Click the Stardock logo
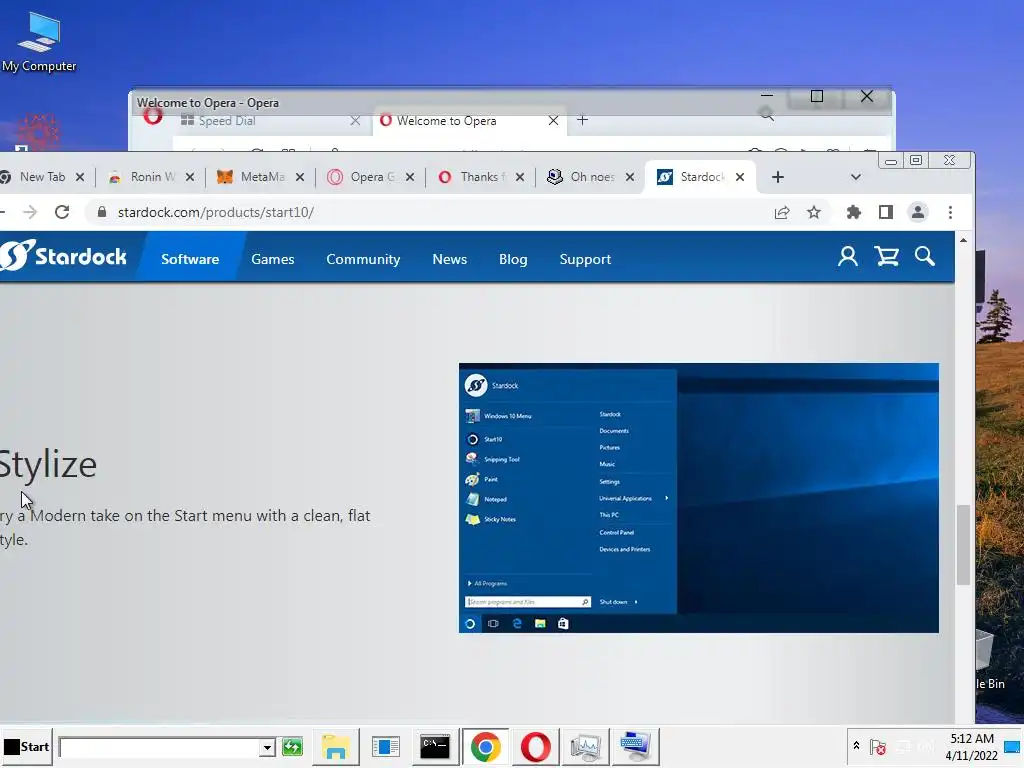Viewport: 1024px width, 768px height. pyautogui.click(x=63, y=255)
